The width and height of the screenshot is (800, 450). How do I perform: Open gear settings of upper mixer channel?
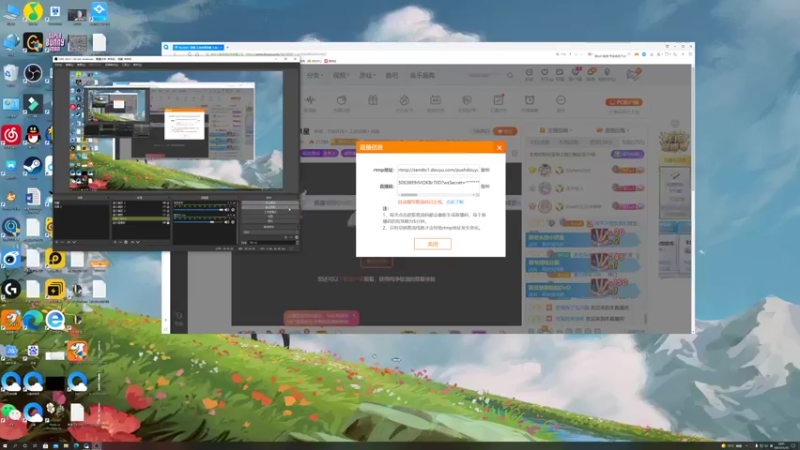(x=233, y=210)
